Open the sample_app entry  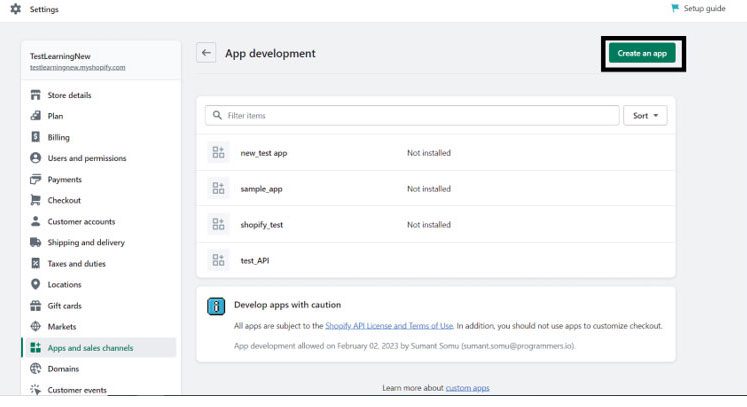262,189
